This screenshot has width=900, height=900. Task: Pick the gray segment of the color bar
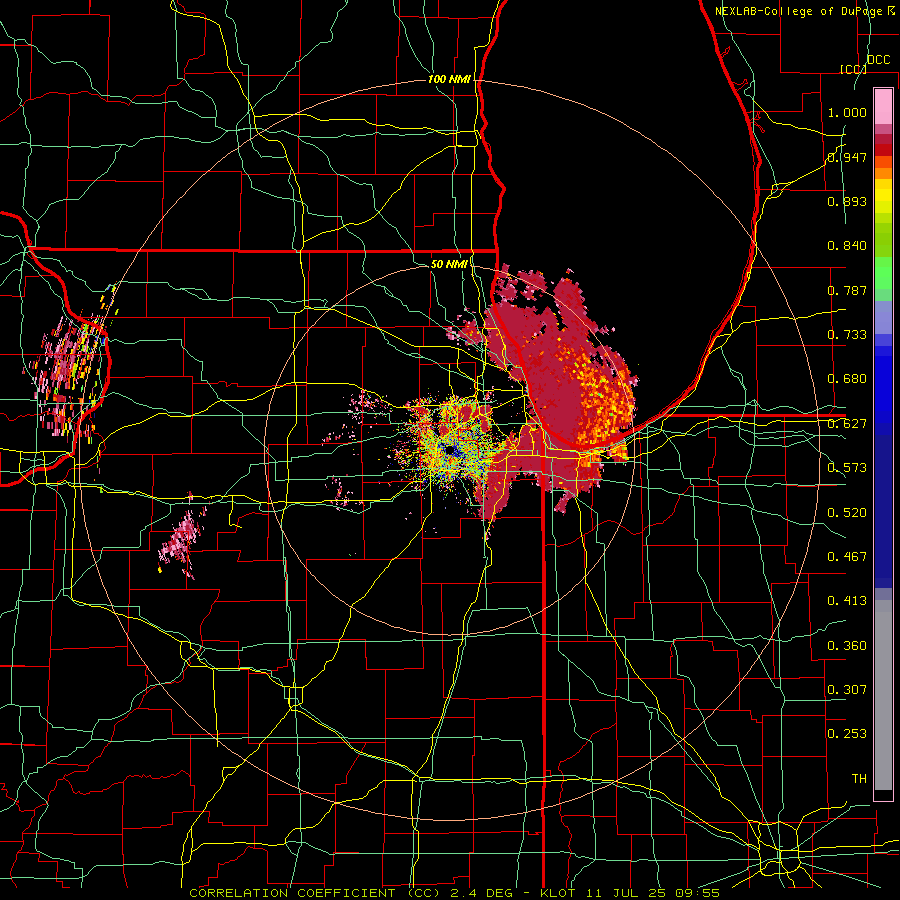[883, 695]
